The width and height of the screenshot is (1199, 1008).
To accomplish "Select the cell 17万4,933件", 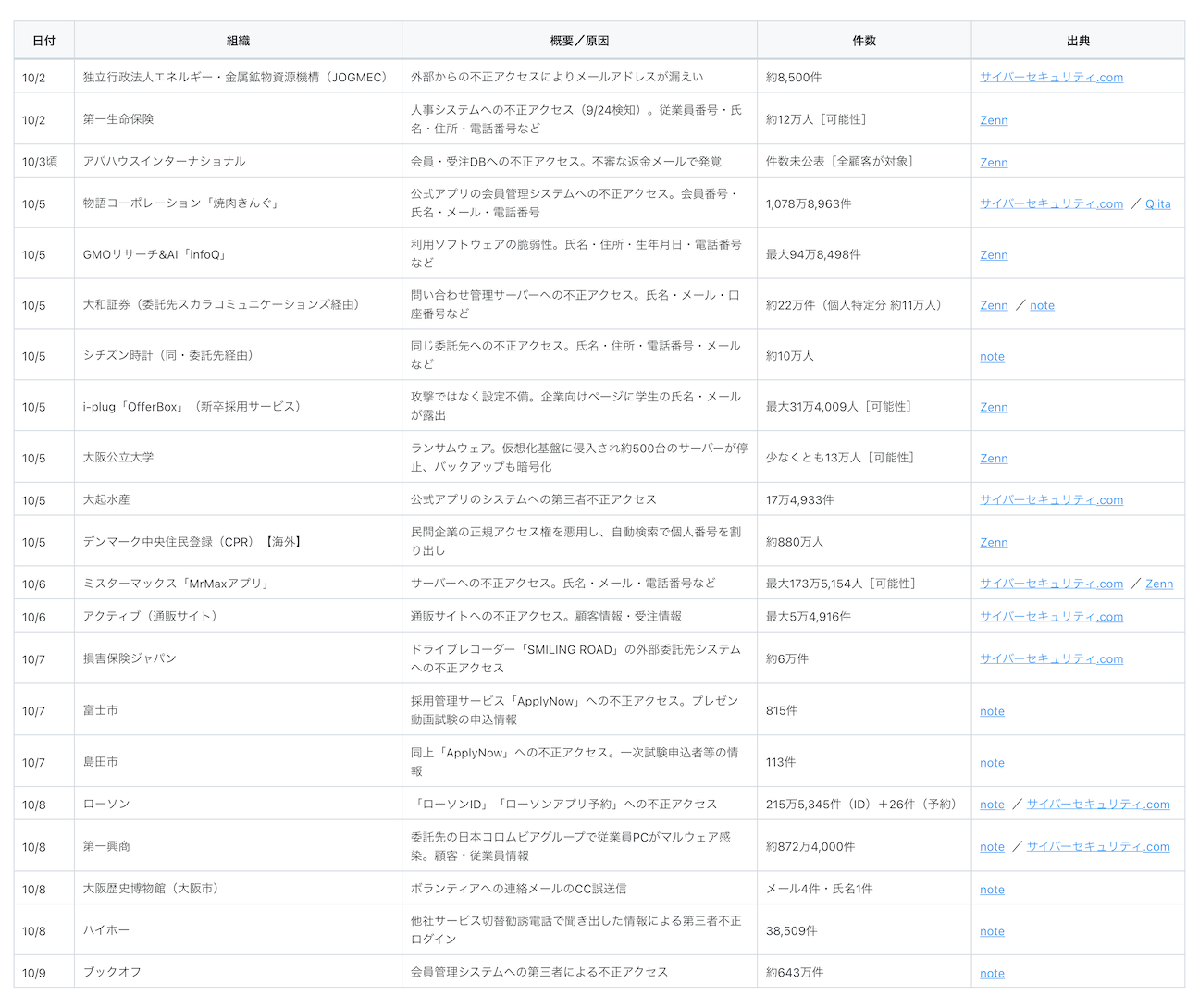I will pos(864,499).
